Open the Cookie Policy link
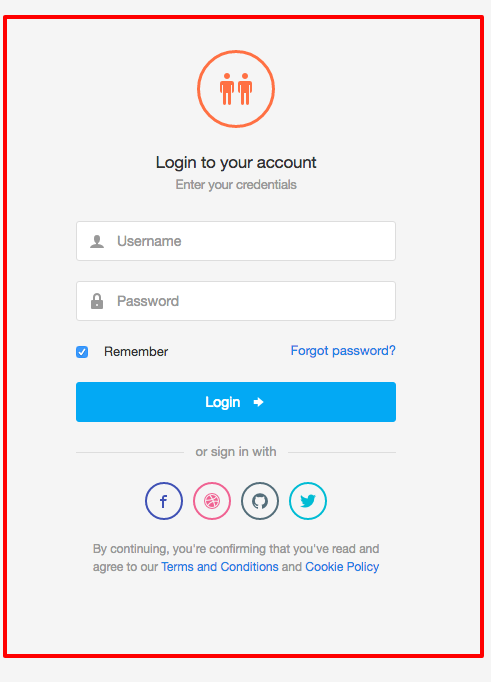This screenshot has width=491, height=682. (342, 567)
